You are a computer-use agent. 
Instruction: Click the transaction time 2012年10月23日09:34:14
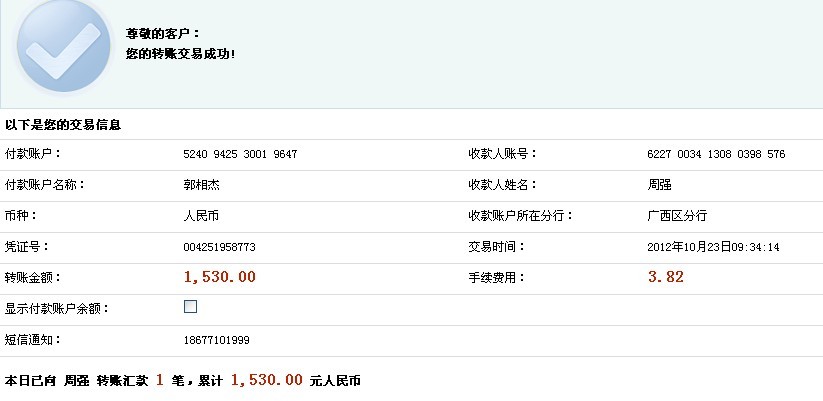coord(713,247)
